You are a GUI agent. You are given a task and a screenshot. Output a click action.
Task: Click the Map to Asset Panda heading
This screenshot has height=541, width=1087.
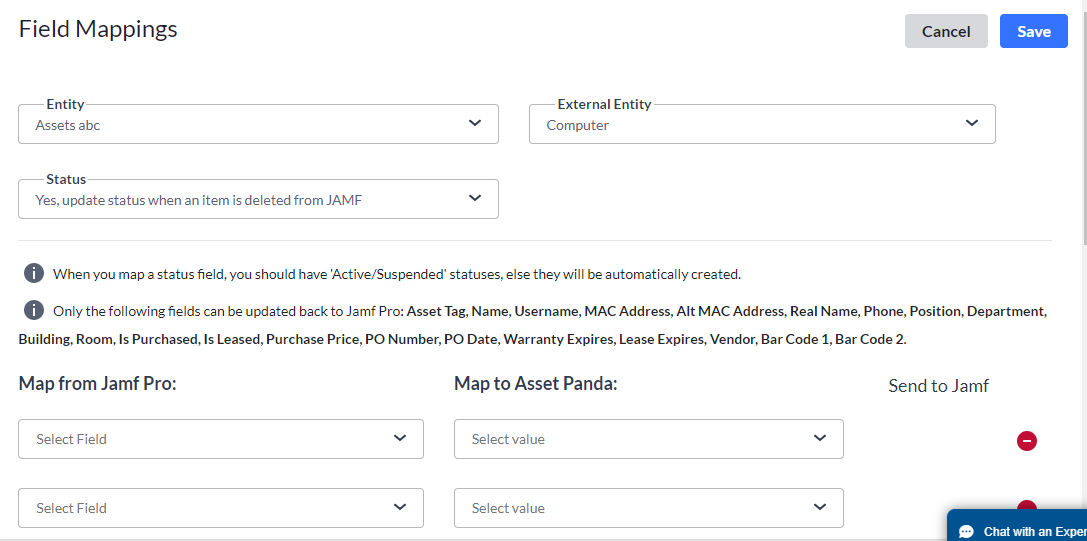(x=535, y=383)
